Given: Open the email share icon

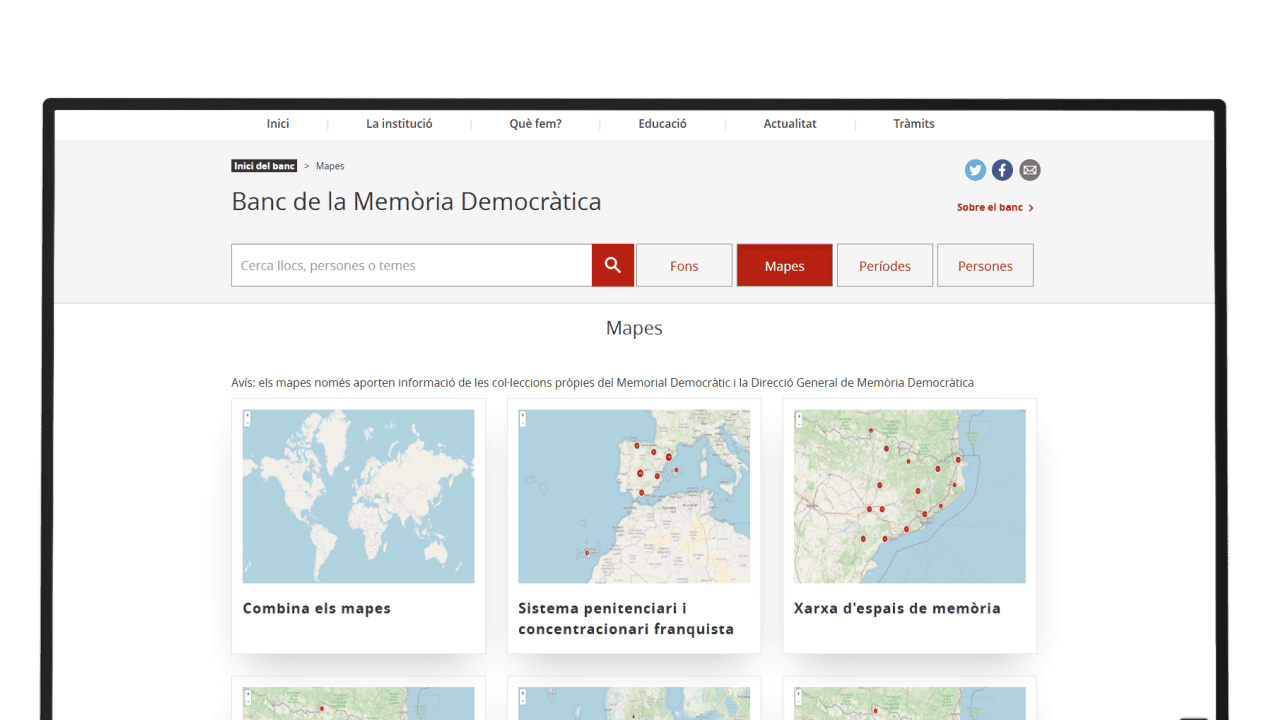Looking at the screenshot, I should point(1030,170).
